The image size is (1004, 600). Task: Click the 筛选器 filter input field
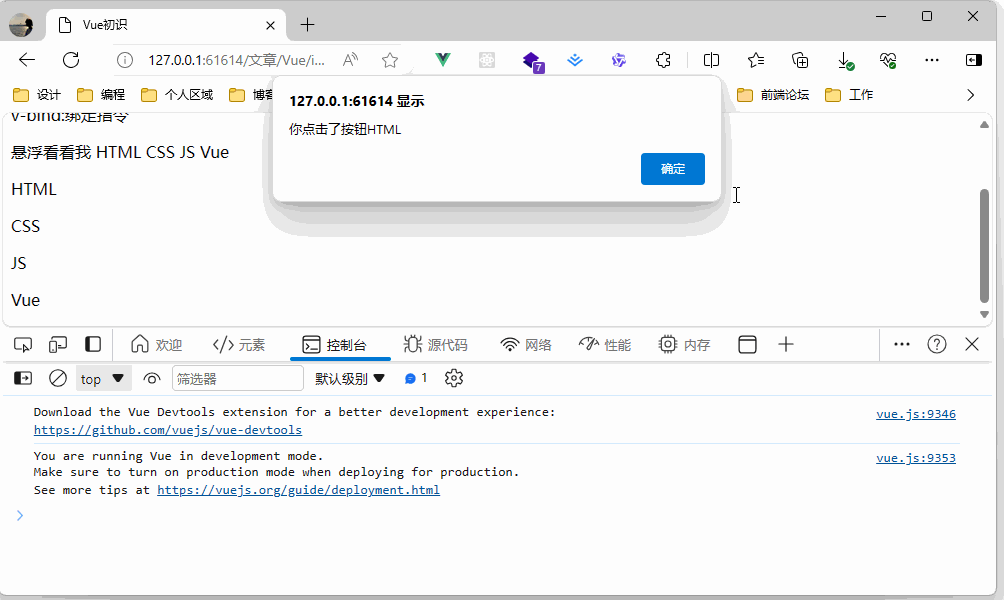(237, 378)
